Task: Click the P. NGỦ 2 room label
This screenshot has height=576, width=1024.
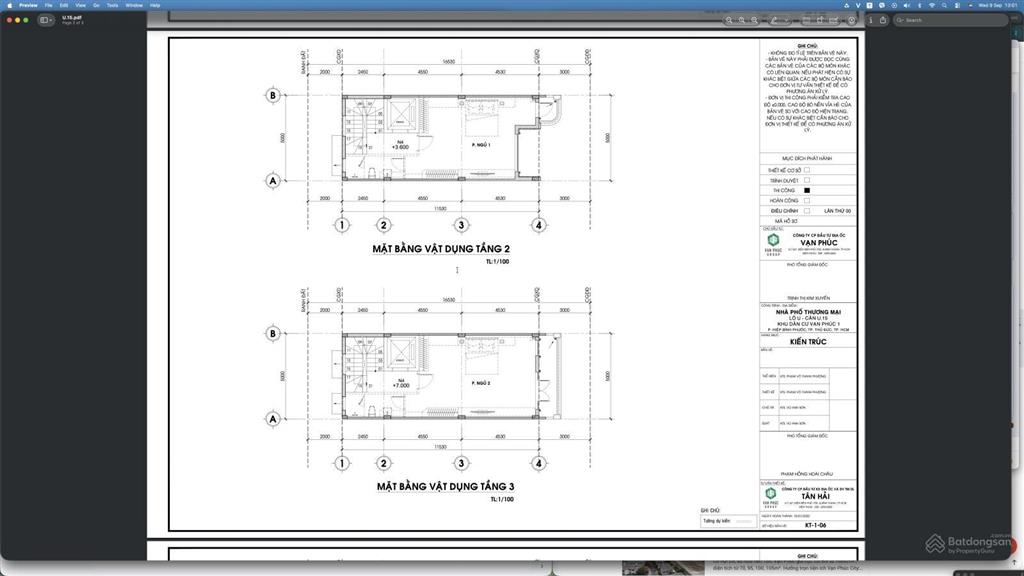Action: tap(481, 383)
